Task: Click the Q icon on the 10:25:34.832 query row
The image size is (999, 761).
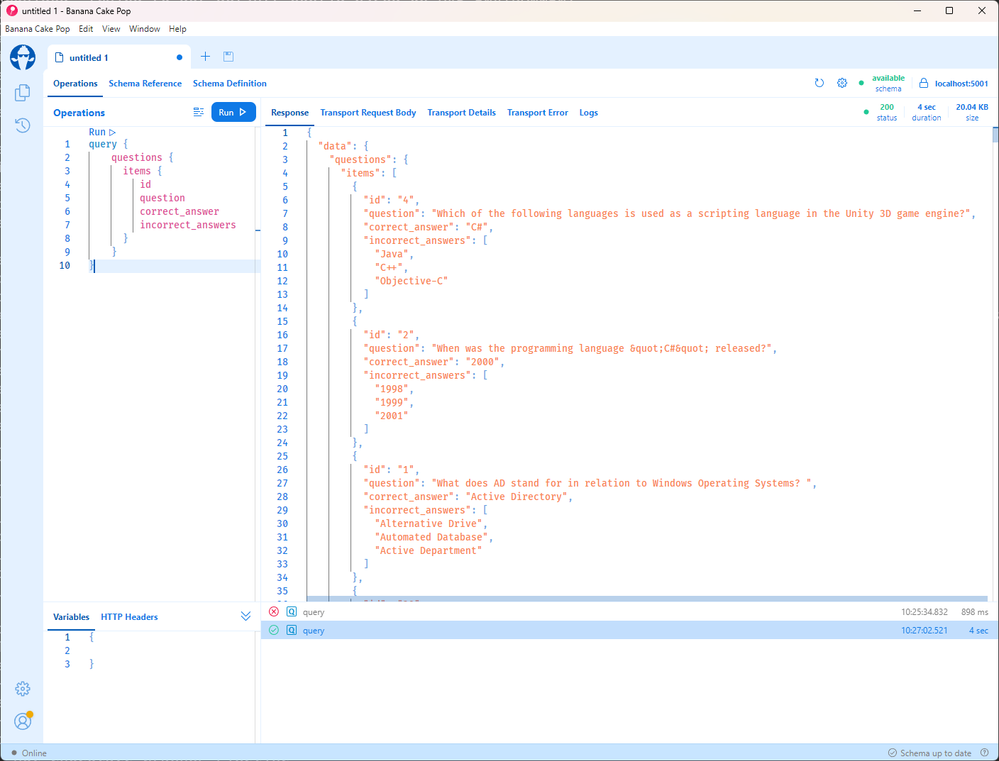Action: point(292,612)
